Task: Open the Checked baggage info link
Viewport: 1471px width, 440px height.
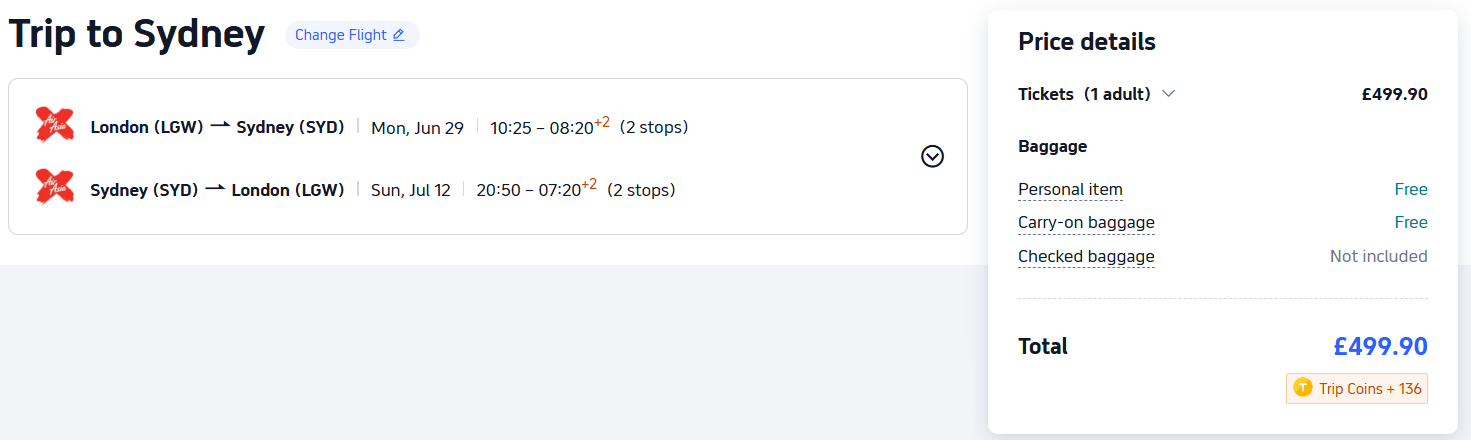Action: click(1086, 256)
